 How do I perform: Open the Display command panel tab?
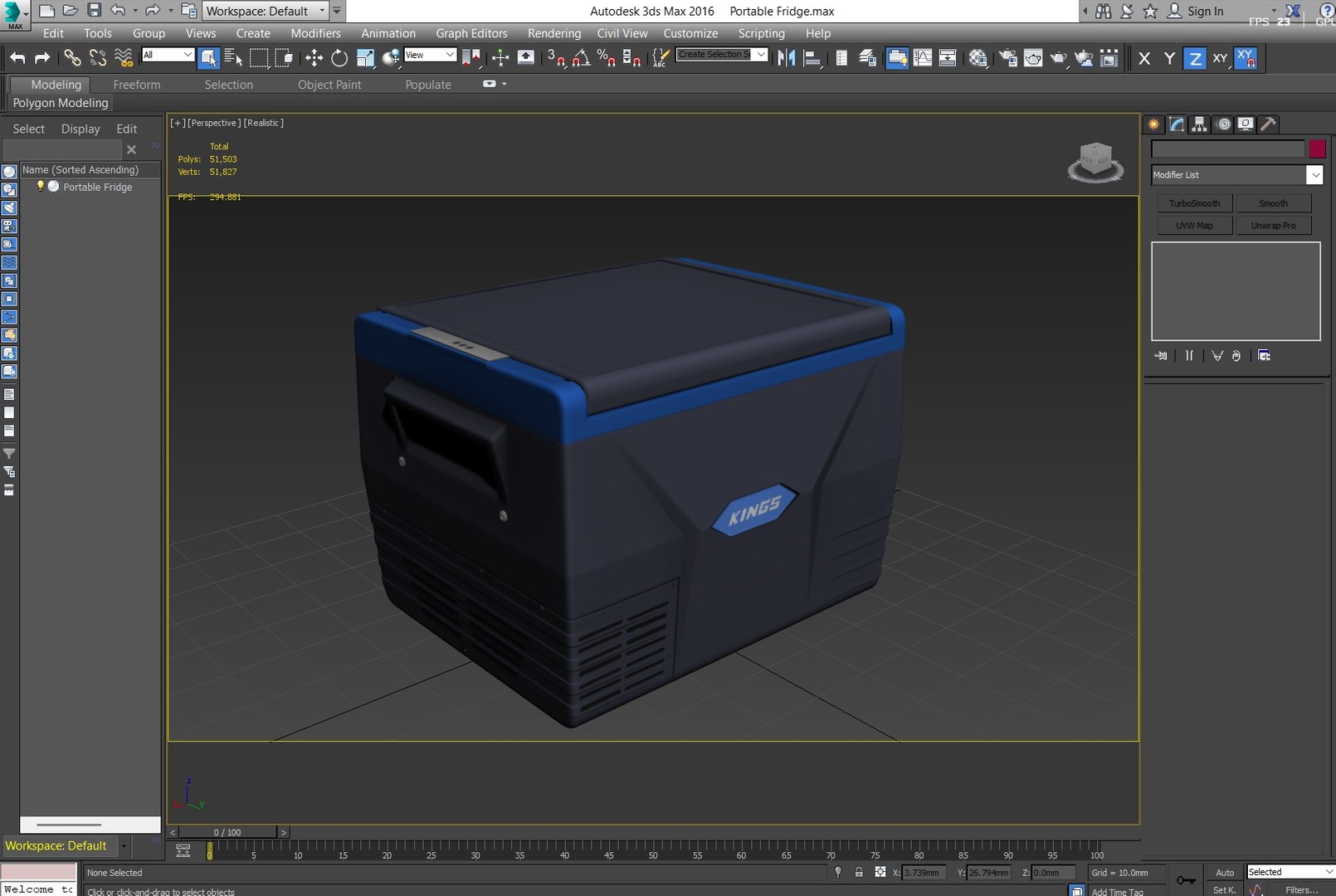(1246, 124)
